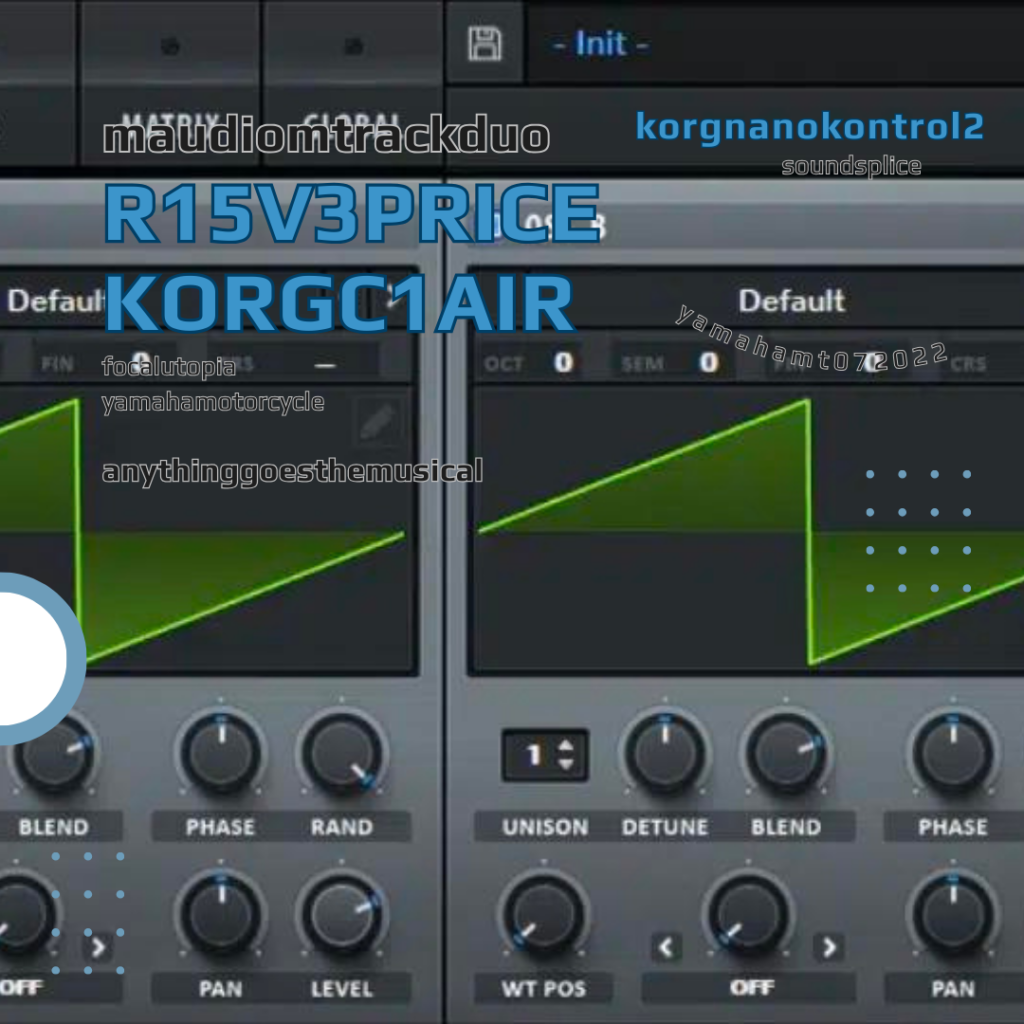1024x1024 pixels.
Task: Click the OSC B CRS field
Action: [x=983, y=362]
